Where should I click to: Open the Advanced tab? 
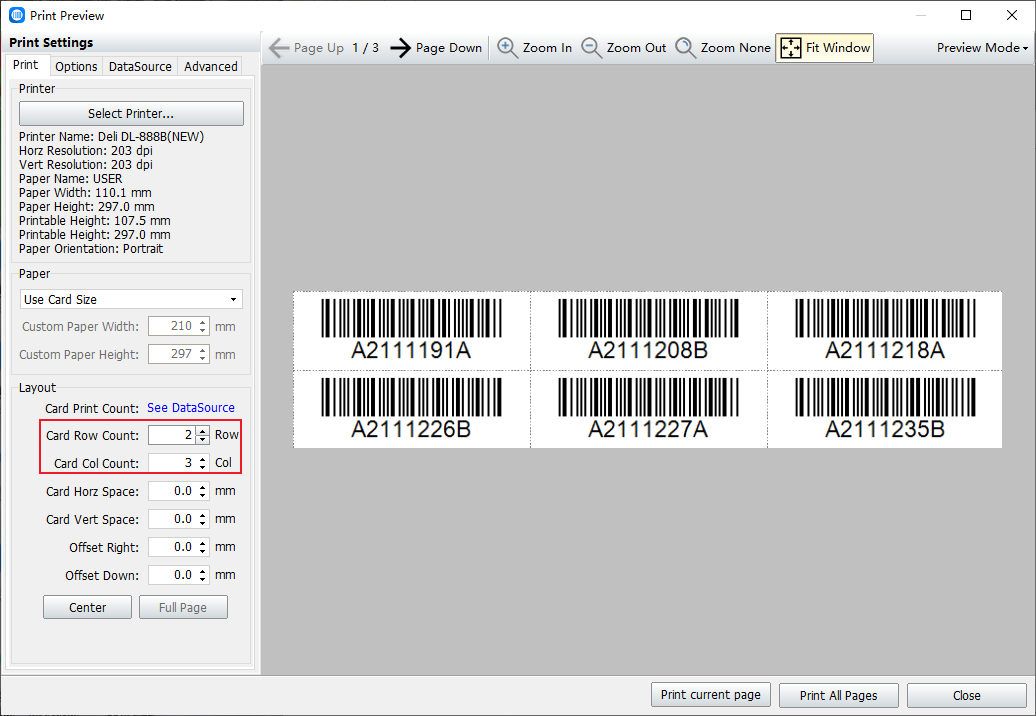coord(211,66)
